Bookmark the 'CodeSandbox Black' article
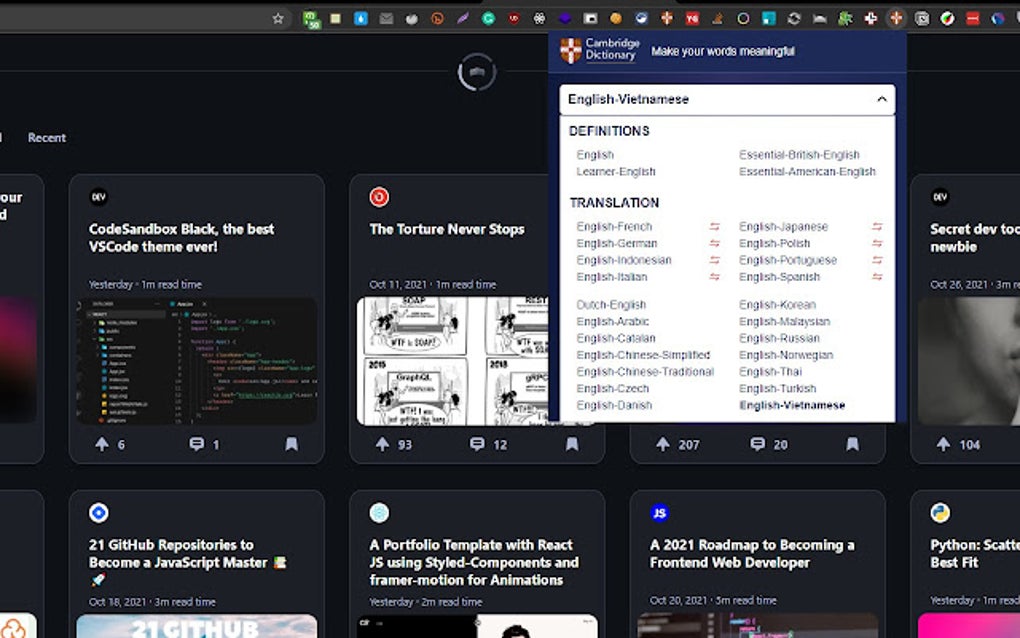The width and height of the screenshot is (1020, 638). [x=293, y=444]
